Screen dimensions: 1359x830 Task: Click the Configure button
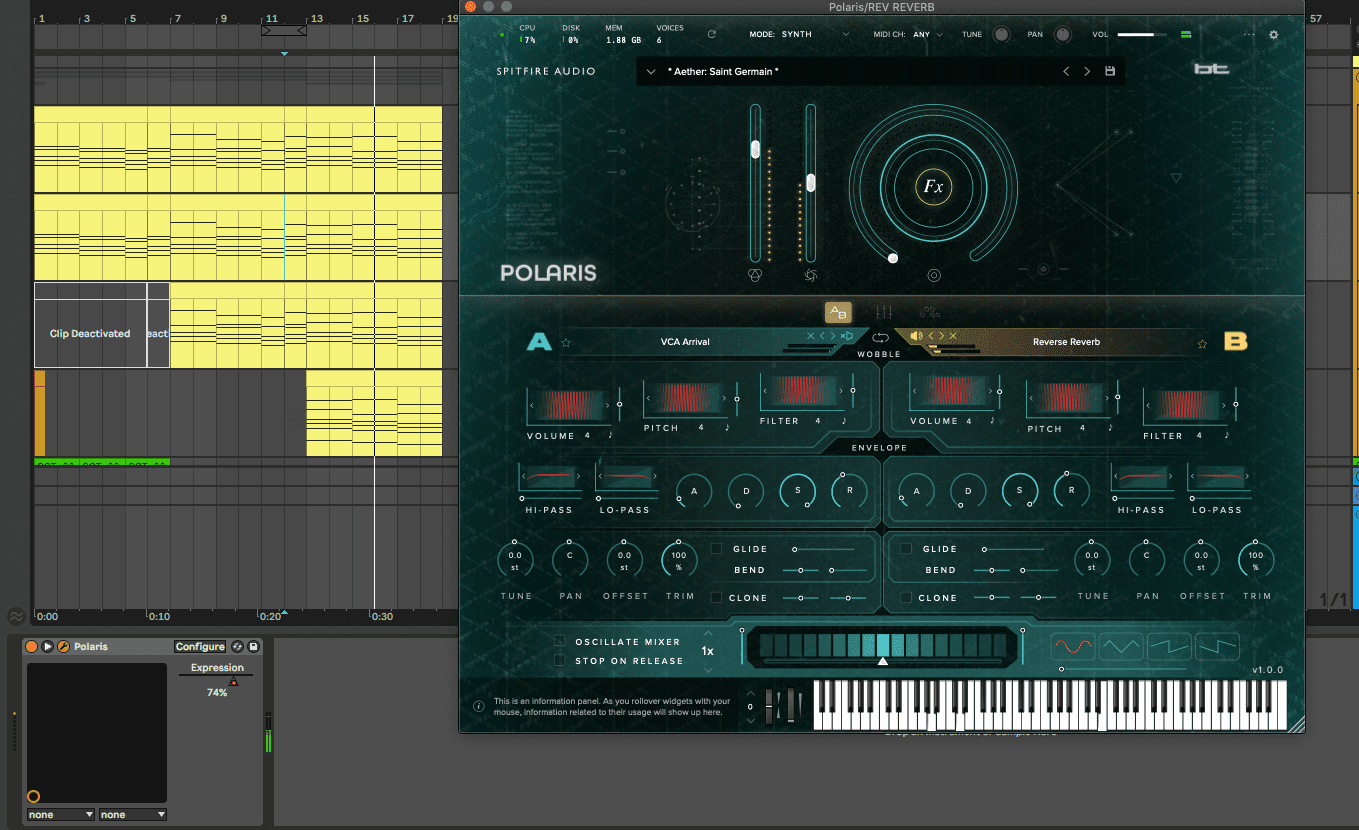200,647
